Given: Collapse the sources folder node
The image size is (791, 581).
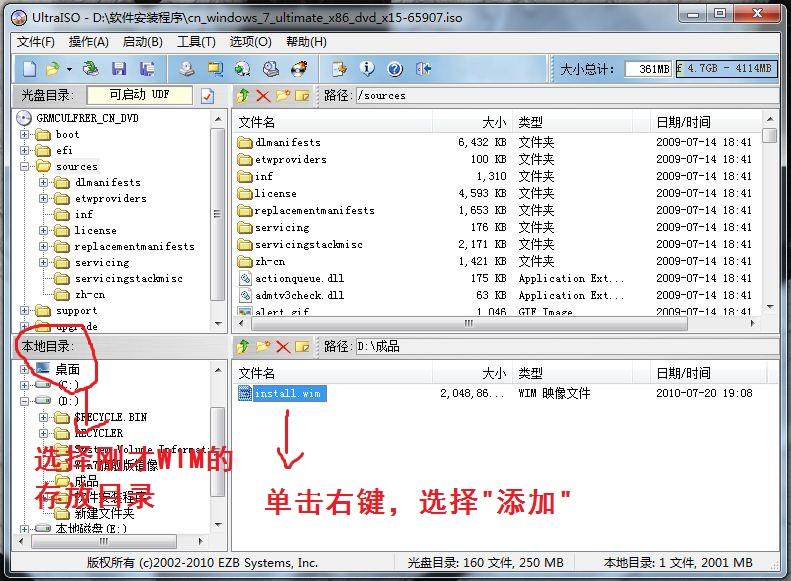Looking at the screenshot, I should [24, 166].
